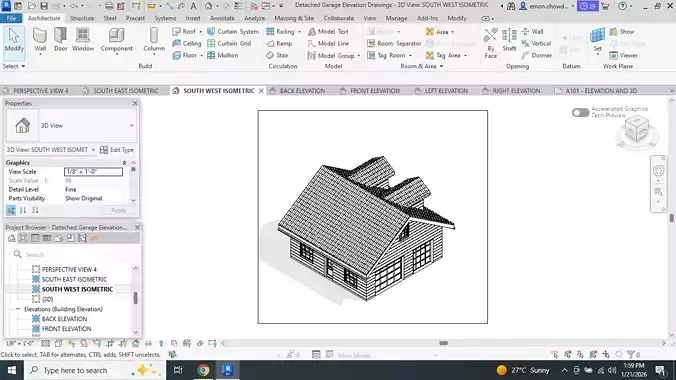The image size is (676, 380).
Task: Open the work plane Viewer
Action: pyautogui.click(x=623, y=55)
